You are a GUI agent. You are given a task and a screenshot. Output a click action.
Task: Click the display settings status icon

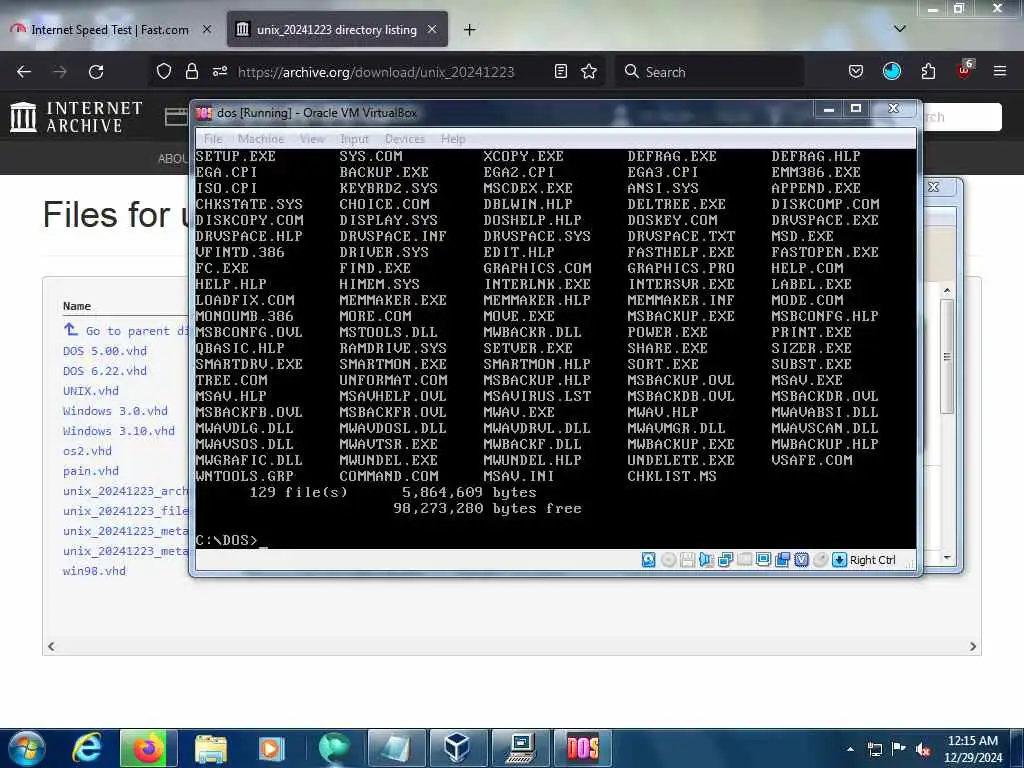[x=763, y=560]
